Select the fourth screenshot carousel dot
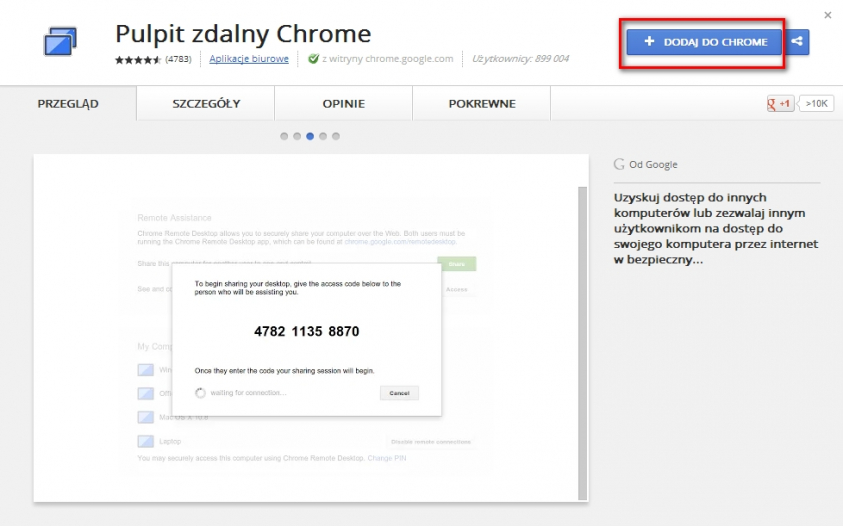The height and width of the screenshot is (526, 843). (323, 136)
